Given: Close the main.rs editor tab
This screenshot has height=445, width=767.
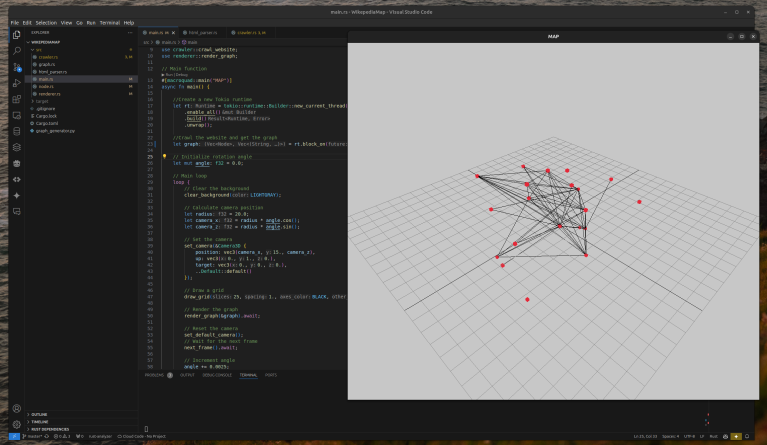Looking at the screenshot, I should 173,33.
